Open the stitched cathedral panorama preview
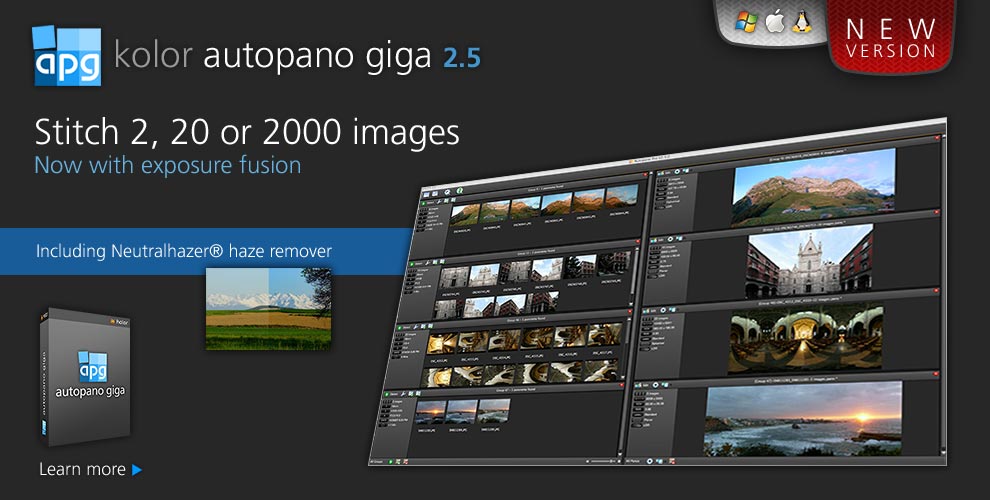The width and height of the screenshot is (990, 500). tap(809, 261)
